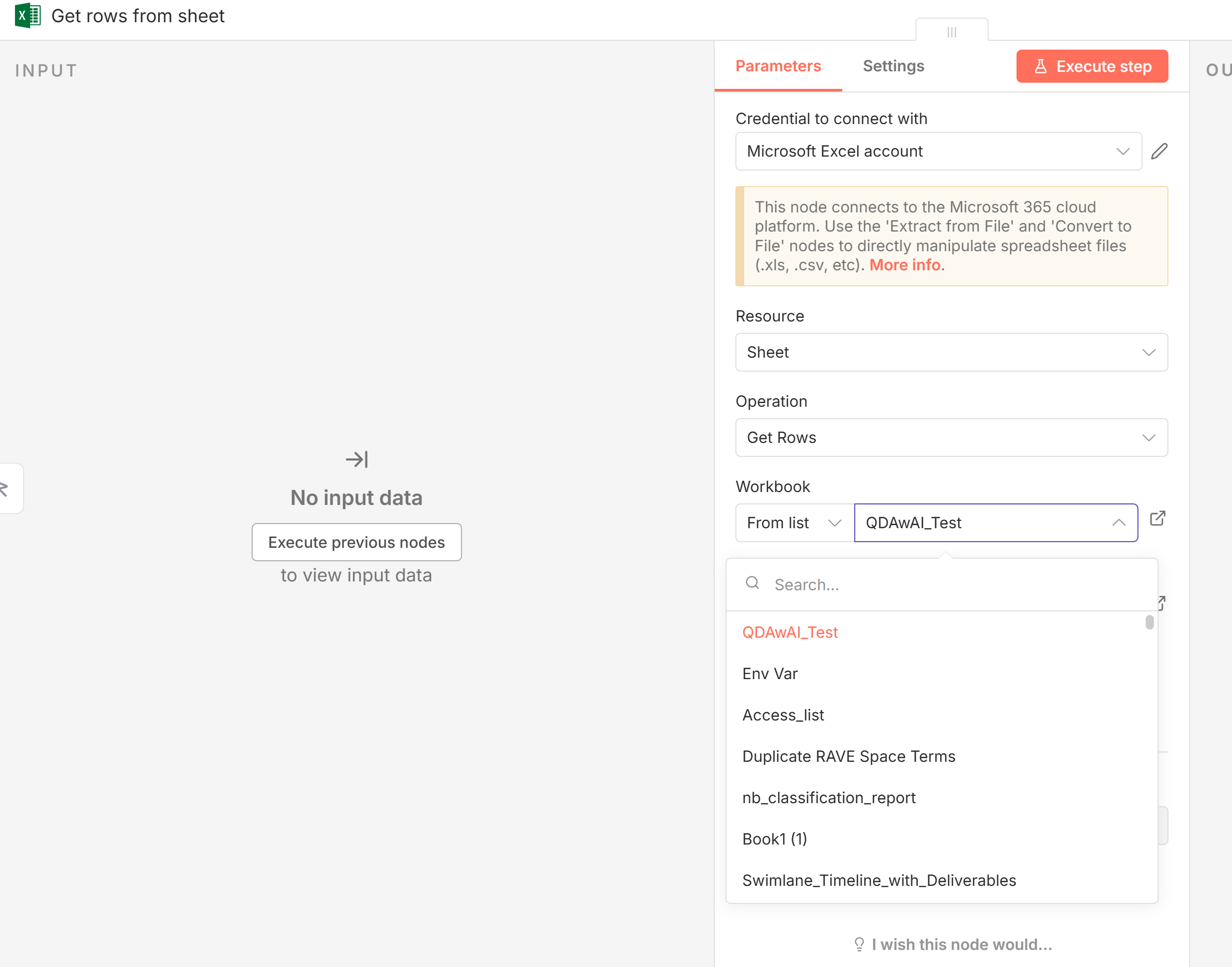Click the Excel node icon in header
Viewport: 1232px width, 967px height.
pyautogui.click(x=27, y=16)
